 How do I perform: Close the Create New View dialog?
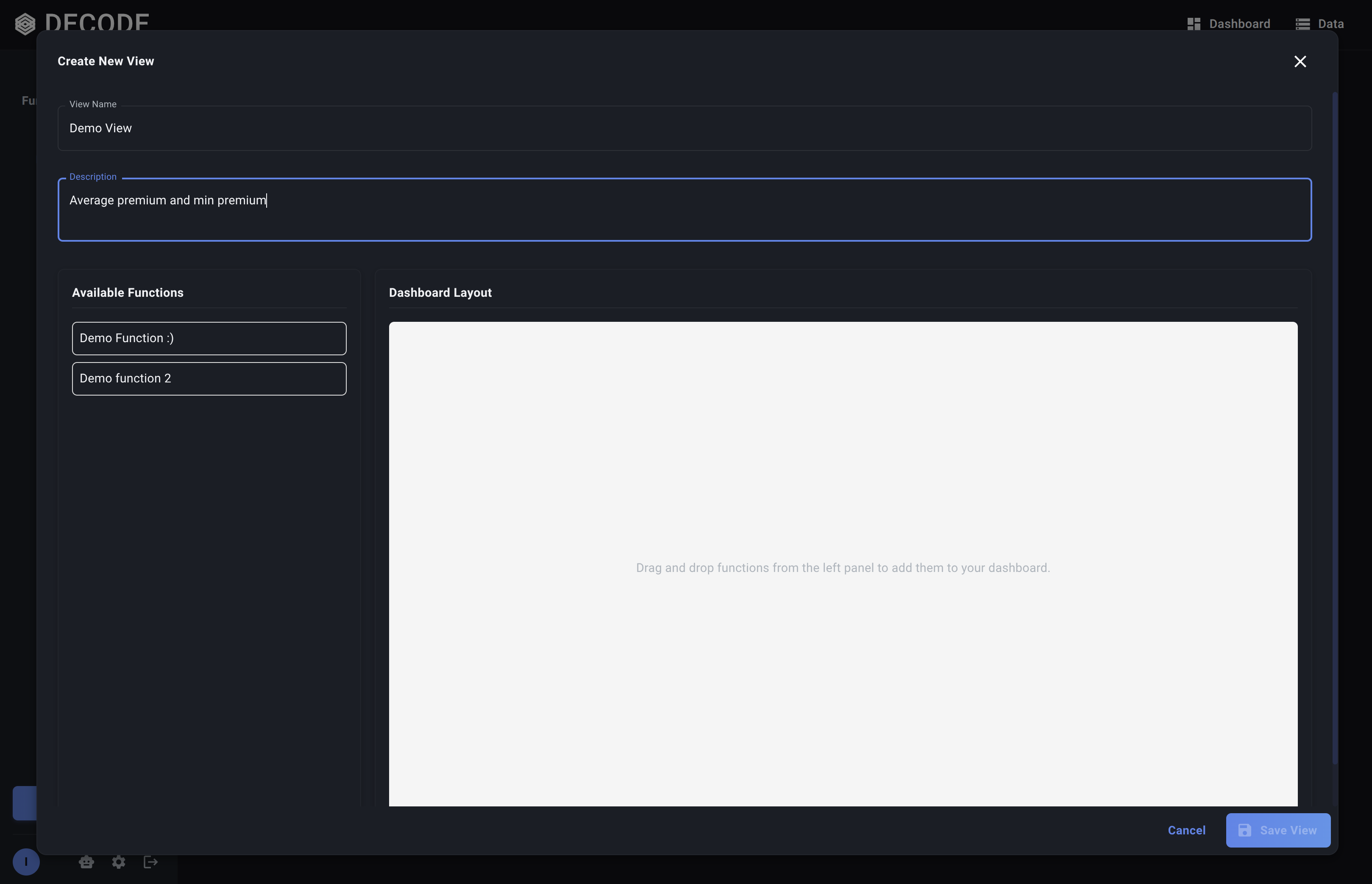1300,61
